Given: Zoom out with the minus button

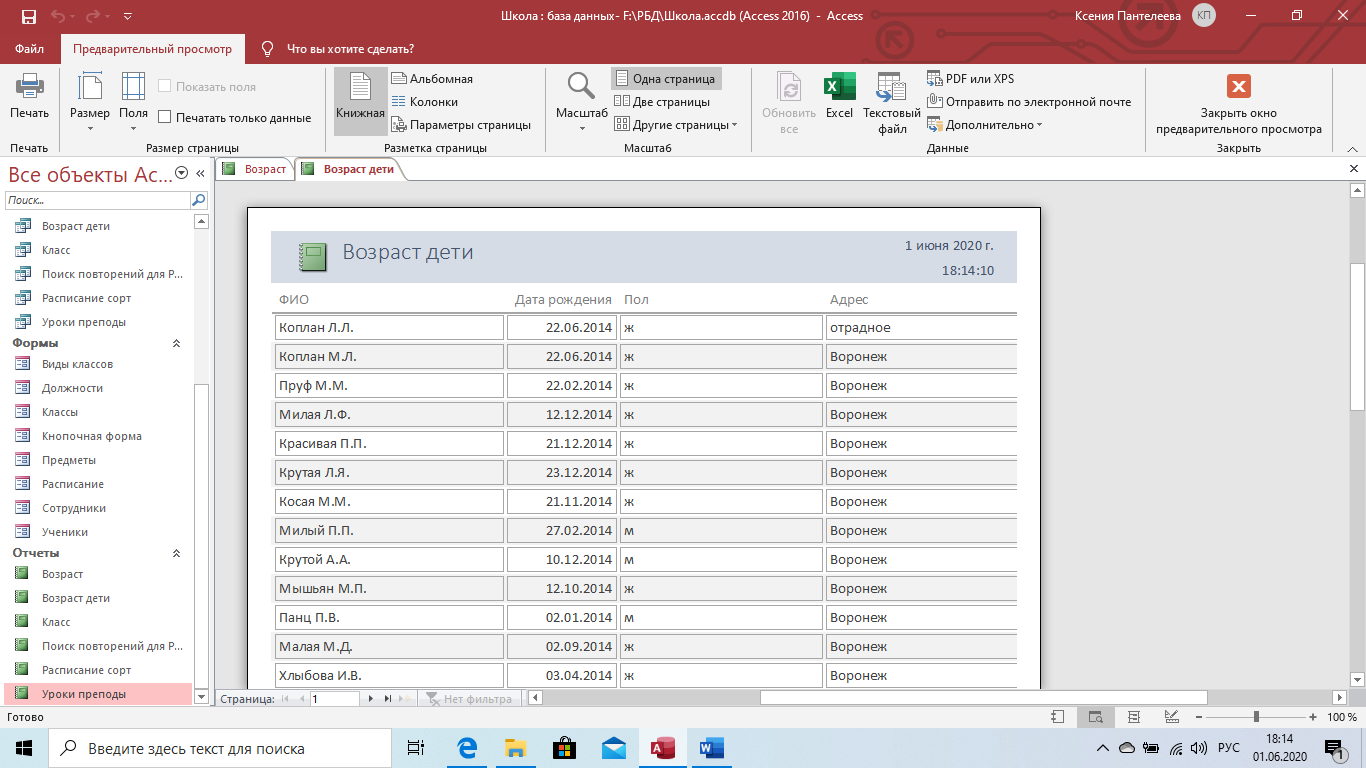Looking at the screenshot, I should click(x=1197, y=717).
